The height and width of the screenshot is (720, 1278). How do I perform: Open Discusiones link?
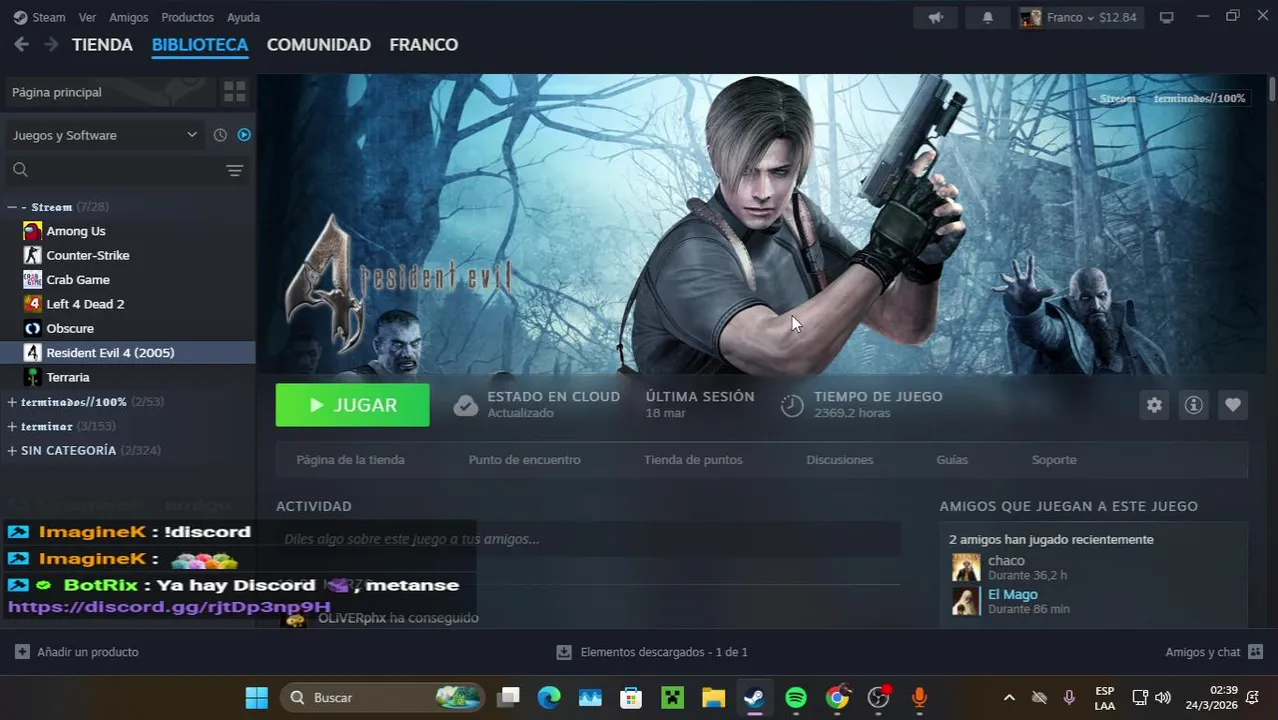pyautogui.click(x=840, y=460)
